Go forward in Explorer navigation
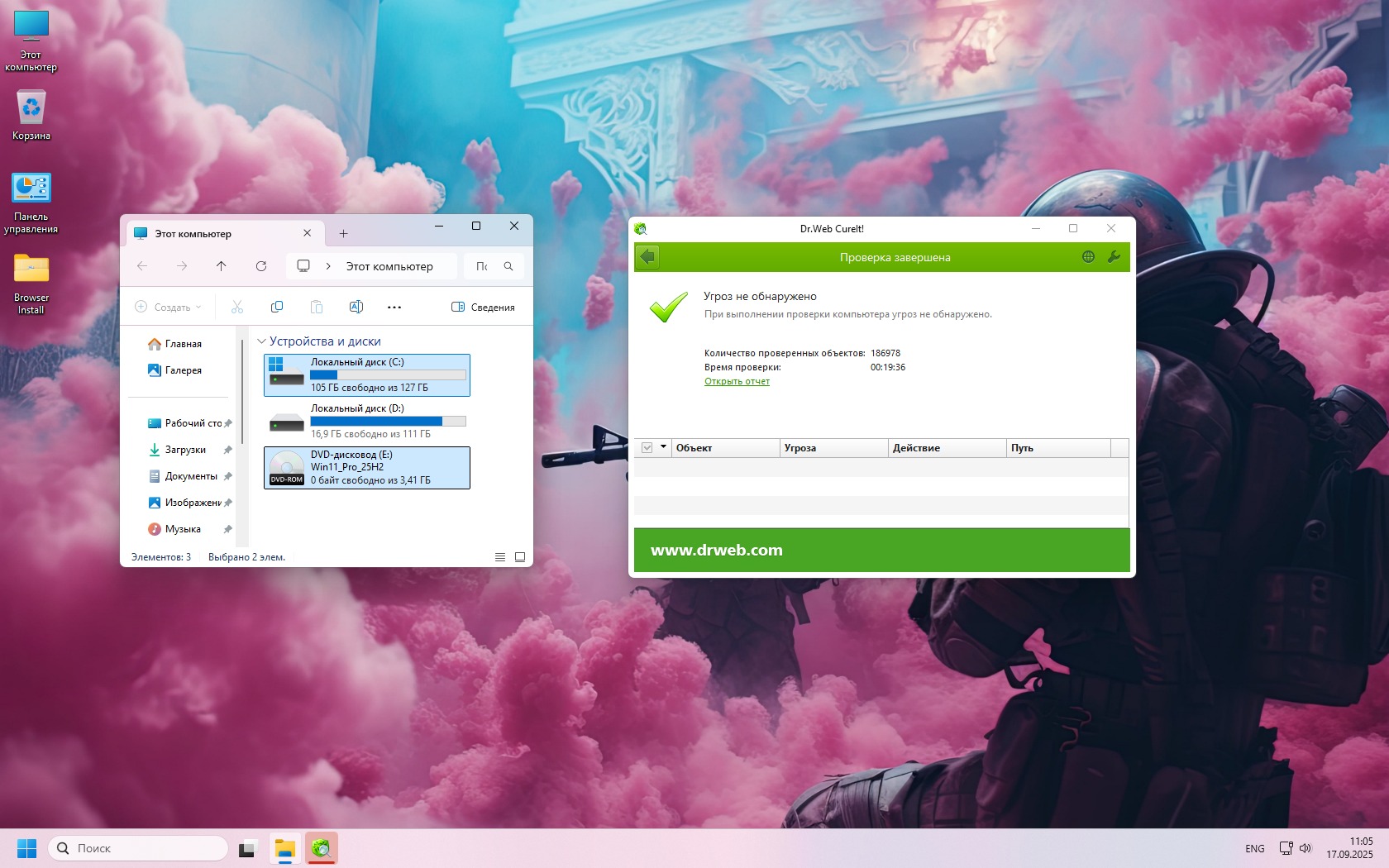The image size is (1389, 868). 182,266
